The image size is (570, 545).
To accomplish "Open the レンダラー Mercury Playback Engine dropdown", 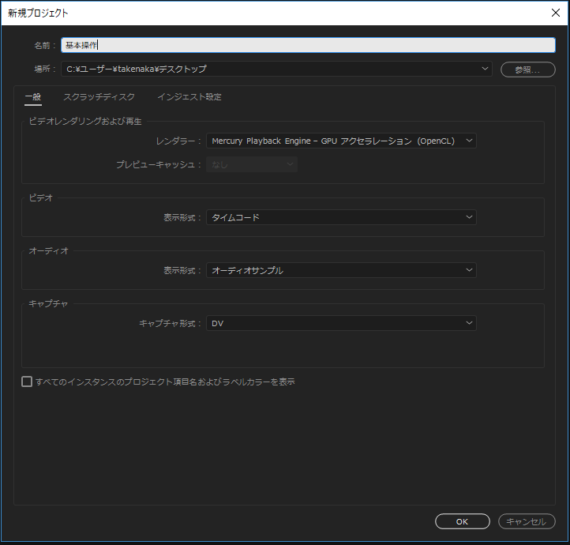I will pyautogui.click(x=341, y=141).
